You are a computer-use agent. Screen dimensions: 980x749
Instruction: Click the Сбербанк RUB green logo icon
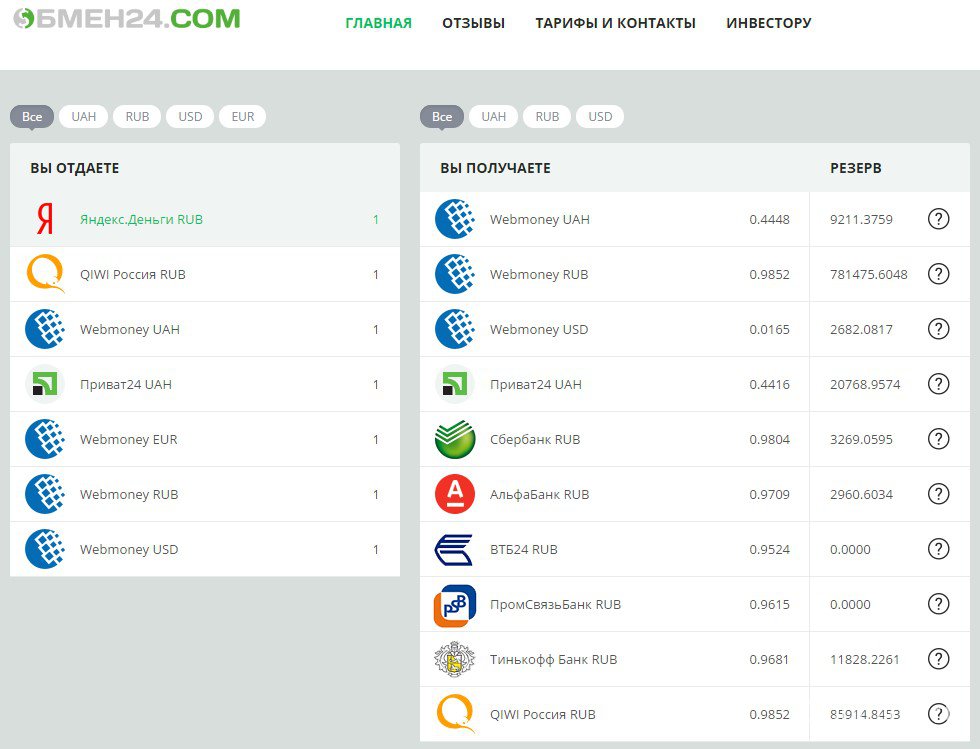(x=455, y=439)
